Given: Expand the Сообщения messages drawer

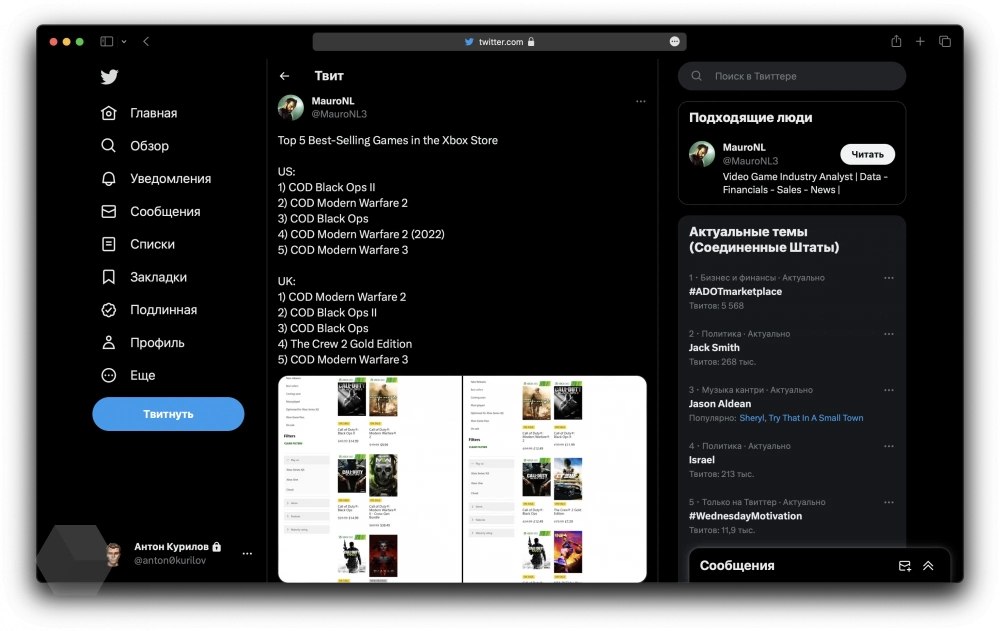Looking at the screenshot, I should 928,566.
